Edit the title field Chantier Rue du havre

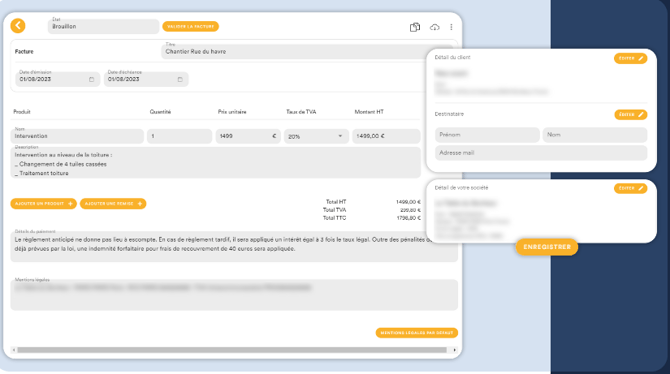(x=295, y=52)
